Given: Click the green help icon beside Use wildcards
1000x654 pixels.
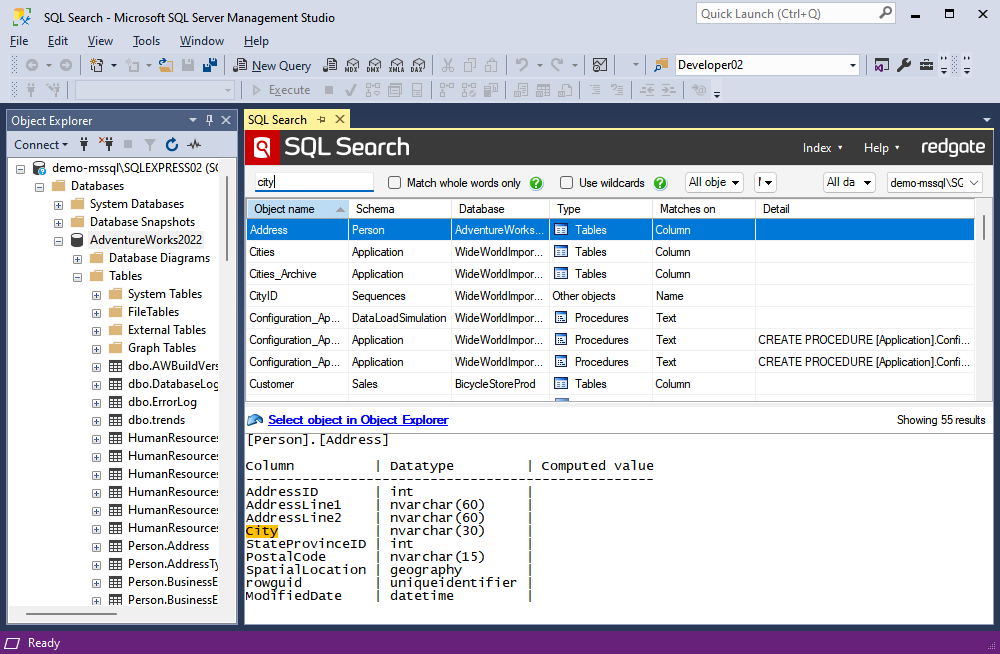Looking at the screenshot, I should [x=660, y=183].
